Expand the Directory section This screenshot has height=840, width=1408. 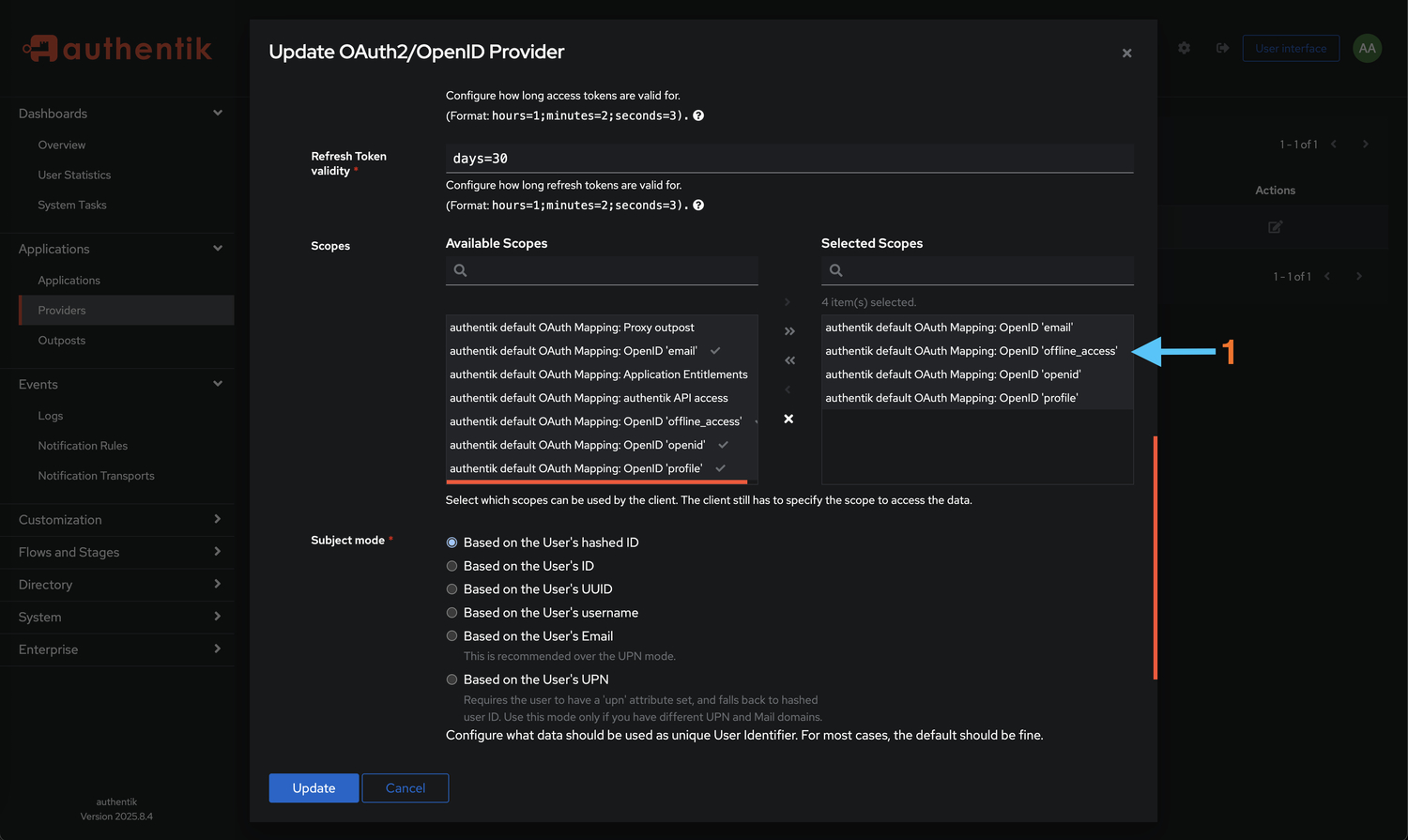pyautogui.click(x=117, y=584)
